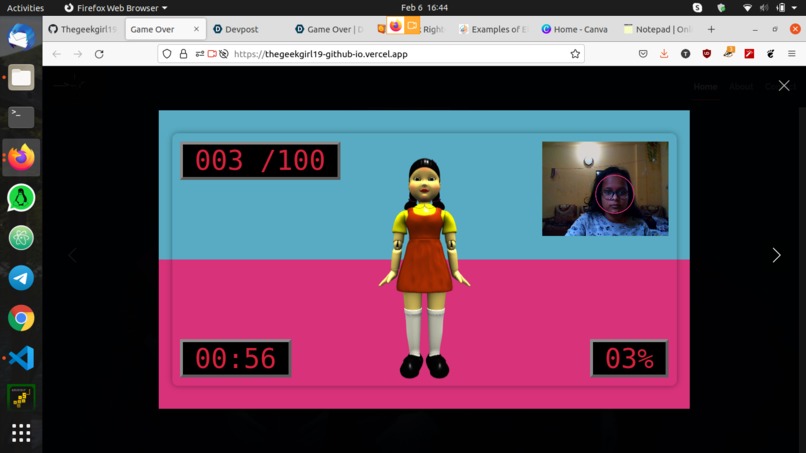
Task: Launch the Terminal from dock
Action: click(x=21, y=117)
